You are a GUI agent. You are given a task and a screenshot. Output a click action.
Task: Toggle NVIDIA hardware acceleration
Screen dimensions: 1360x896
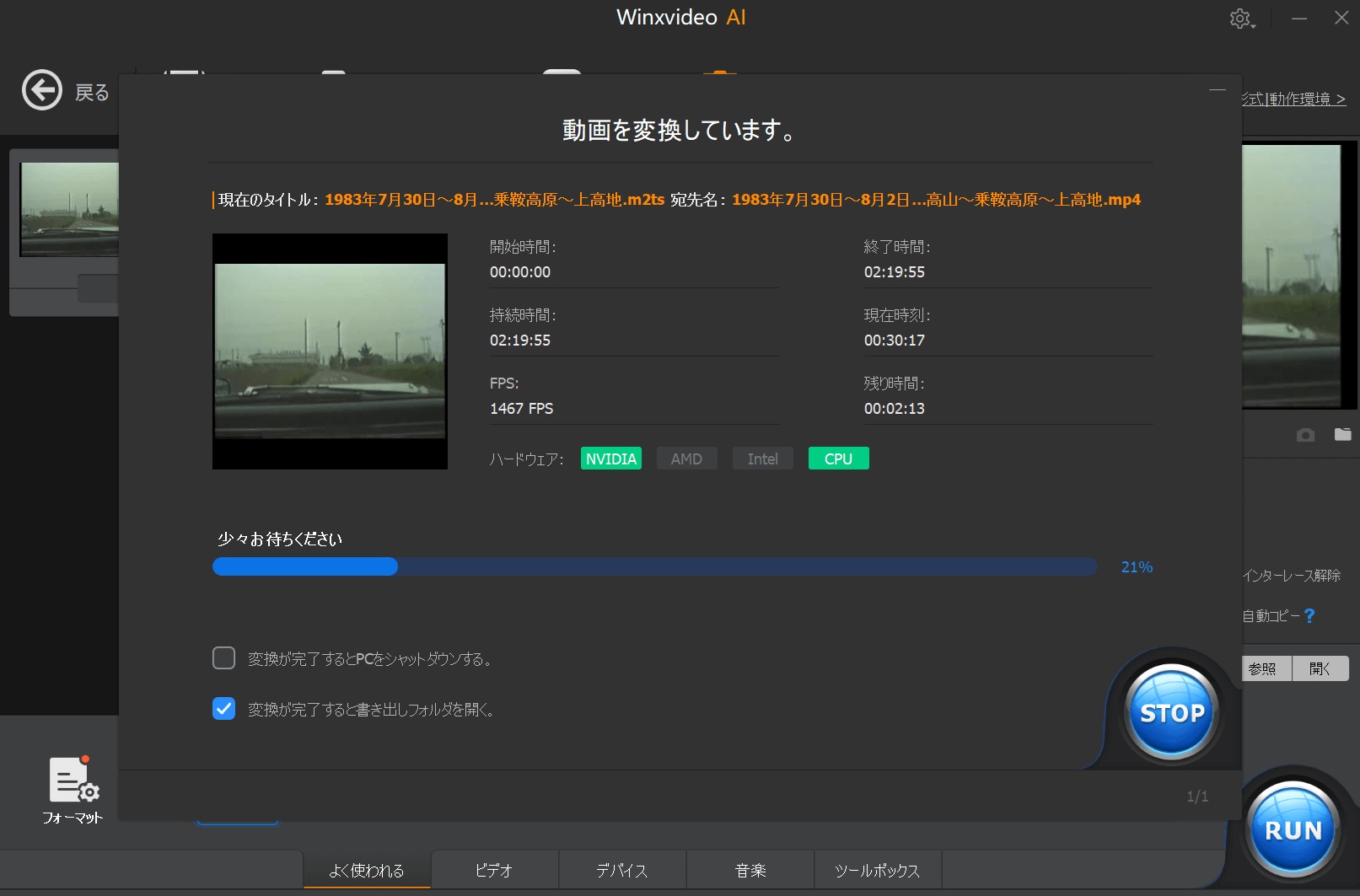611,459
